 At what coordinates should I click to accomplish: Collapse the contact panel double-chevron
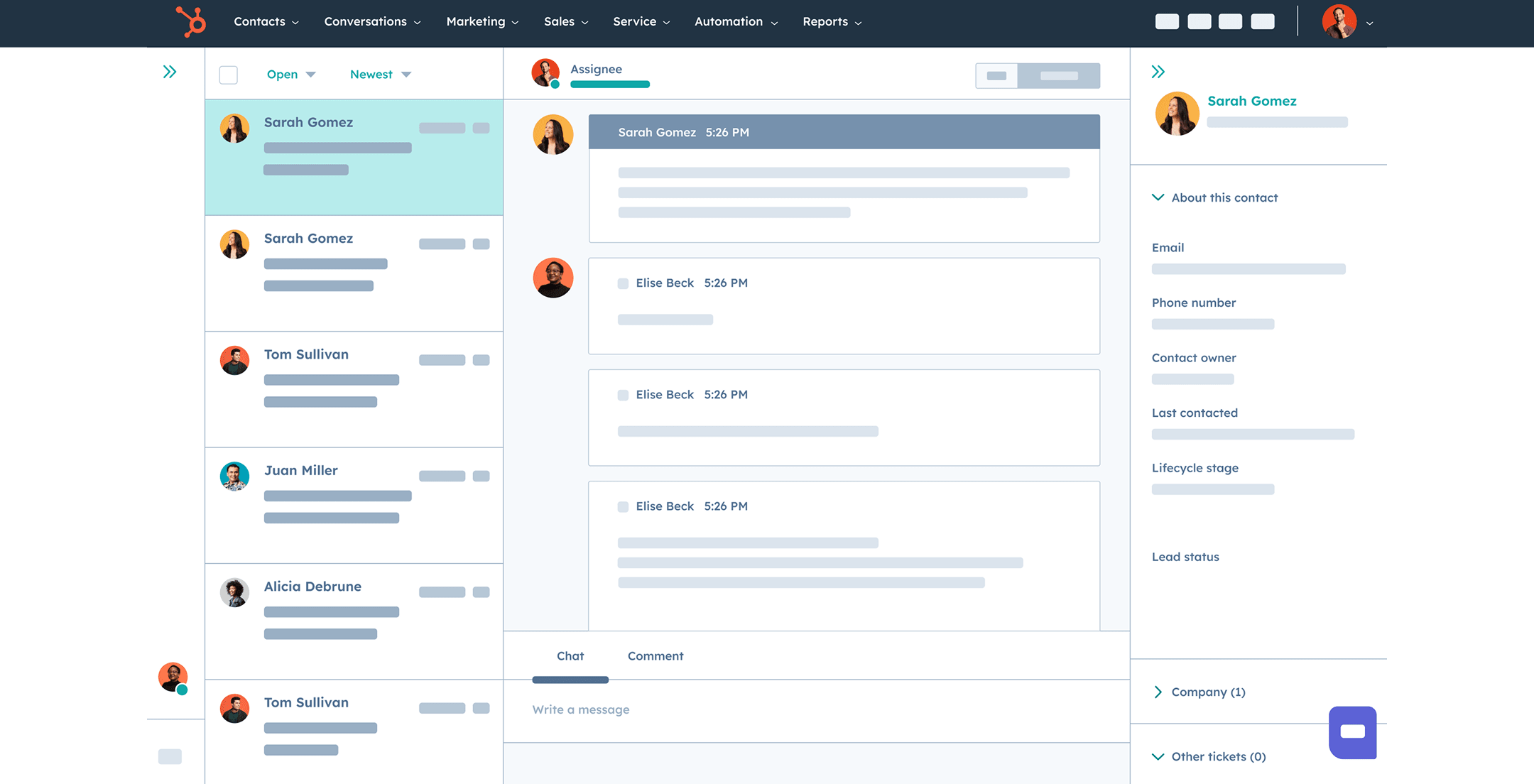tap(1158, 72)
